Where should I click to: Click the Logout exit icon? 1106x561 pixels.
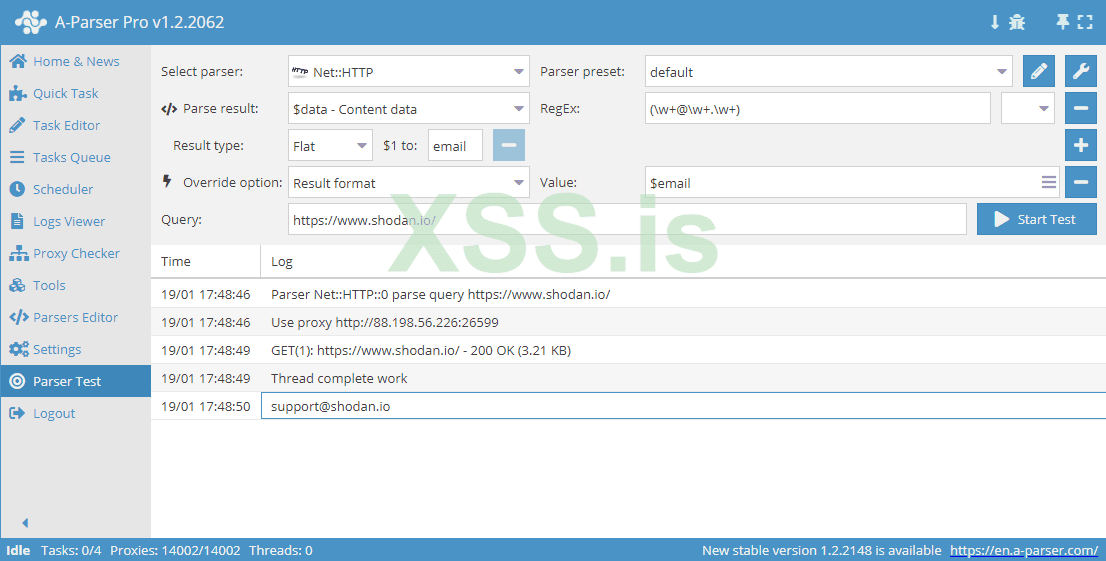[18, 414]
